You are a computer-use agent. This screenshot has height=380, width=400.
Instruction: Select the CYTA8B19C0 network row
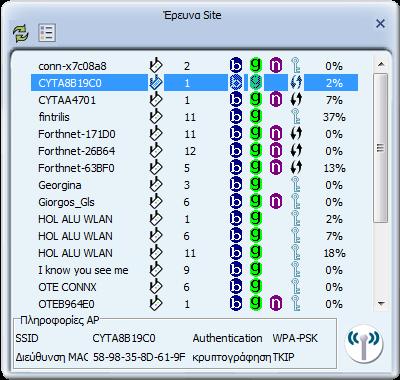point(194,83)
